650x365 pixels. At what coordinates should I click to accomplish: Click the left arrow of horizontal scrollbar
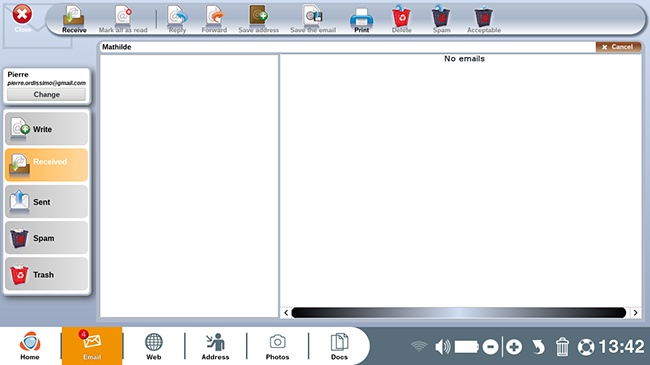point(286,313)
